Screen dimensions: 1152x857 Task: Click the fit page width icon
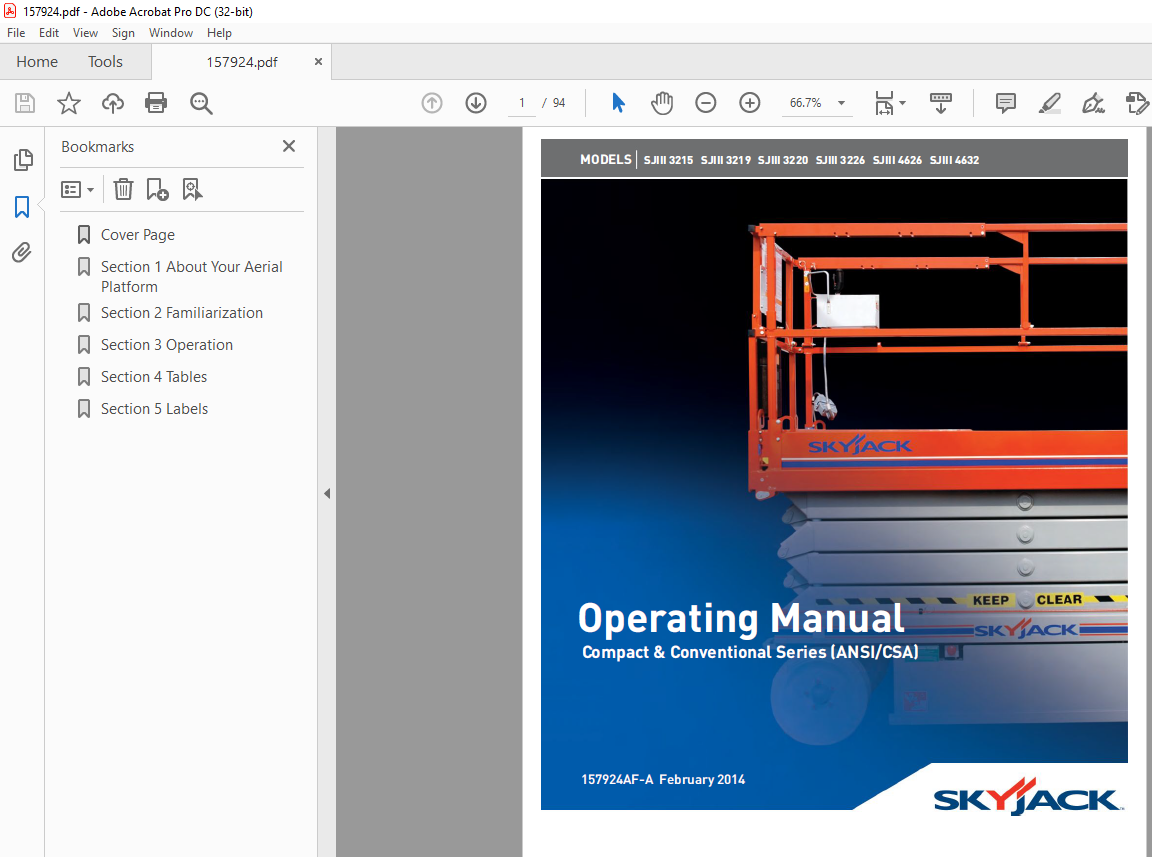click(885, 103)
